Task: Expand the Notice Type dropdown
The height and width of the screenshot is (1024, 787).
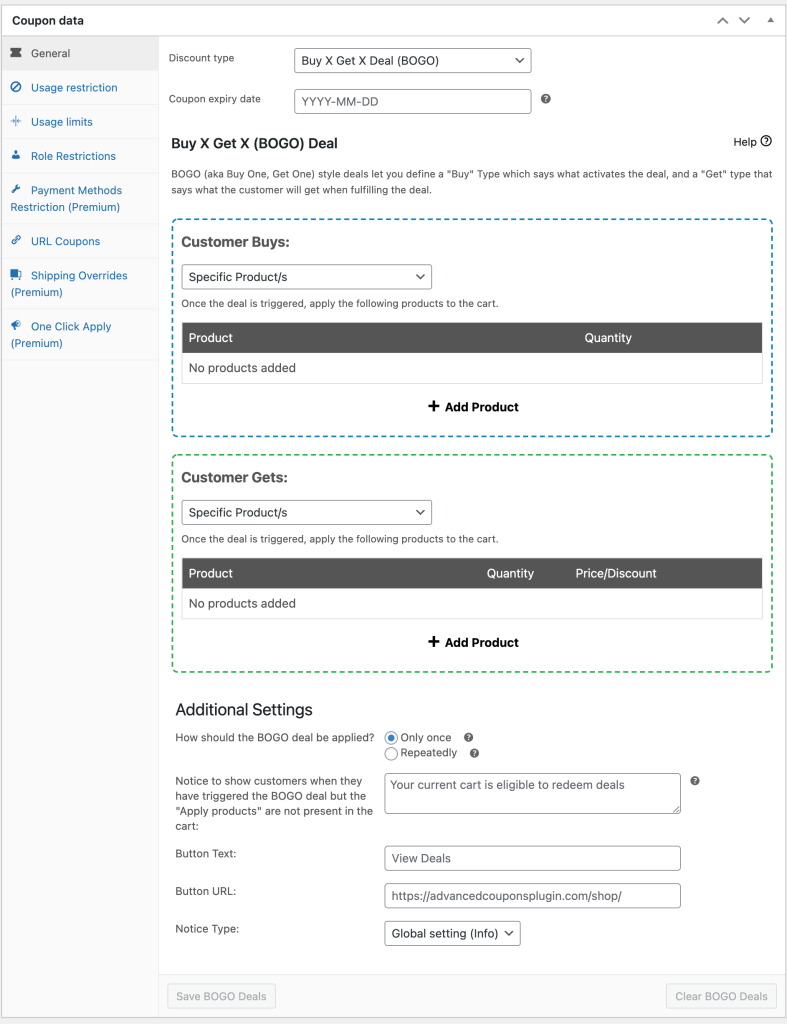Action: tap(452, 933)
